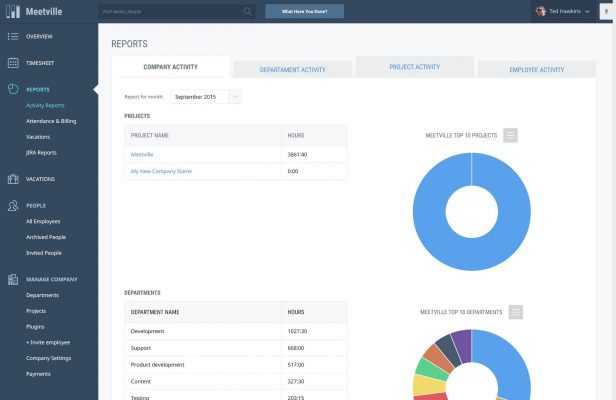
Task: Expand the Ted Hawkins user menu chevron
Action: [587, 11]
